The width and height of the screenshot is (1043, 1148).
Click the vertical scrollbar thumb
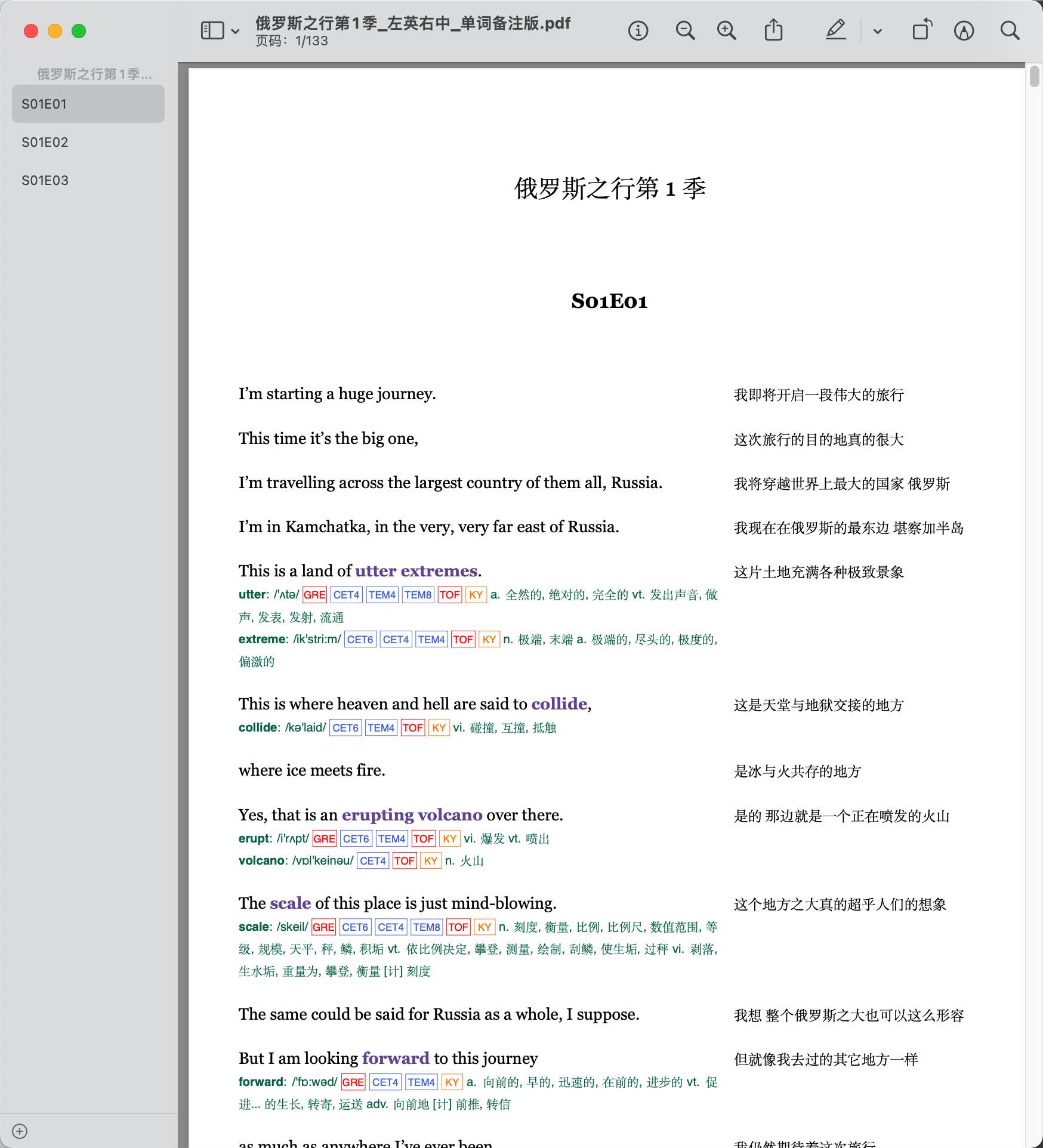1034,77
